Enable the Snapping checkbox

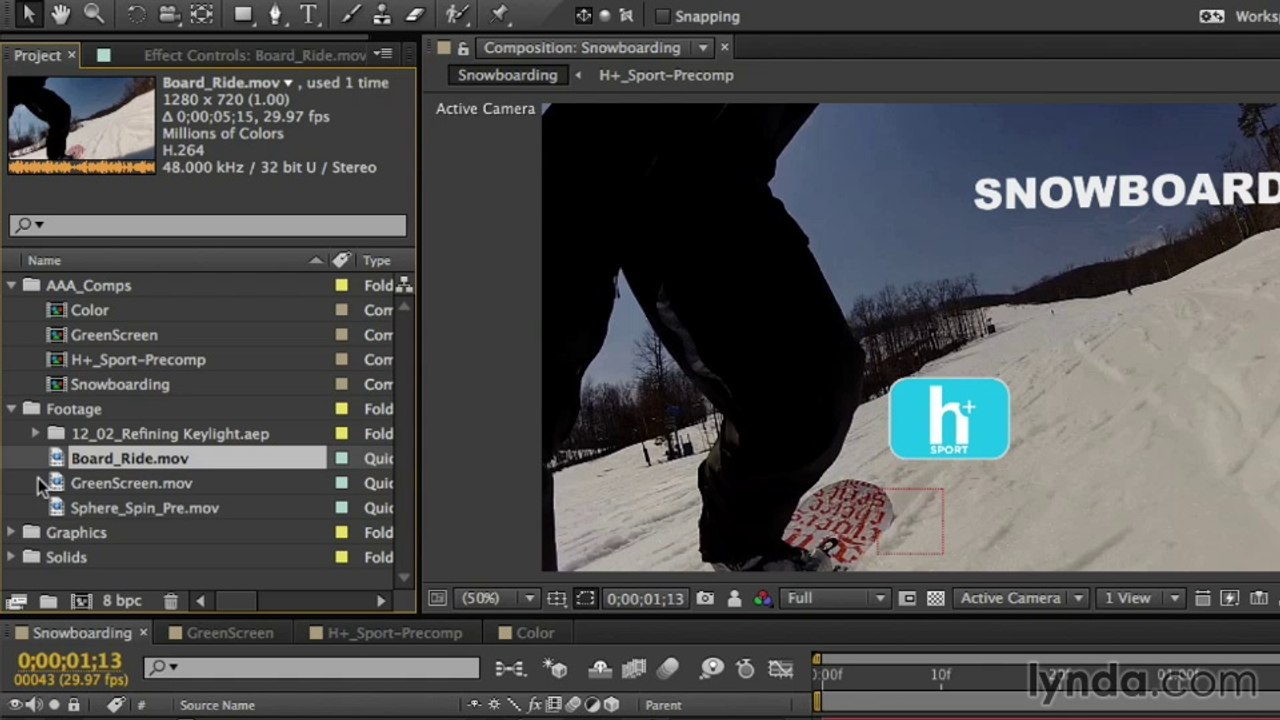click(662, 16)
